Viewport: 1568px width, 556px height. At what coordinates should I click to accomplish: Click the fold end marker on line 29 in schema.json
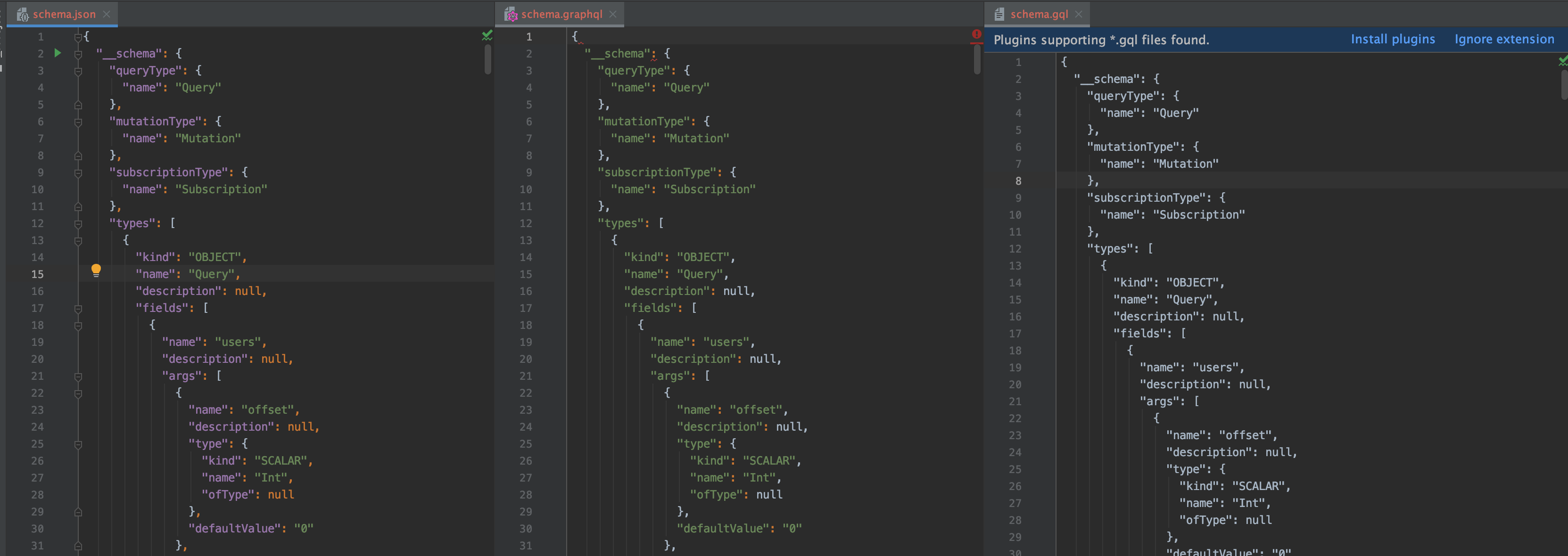78,513
